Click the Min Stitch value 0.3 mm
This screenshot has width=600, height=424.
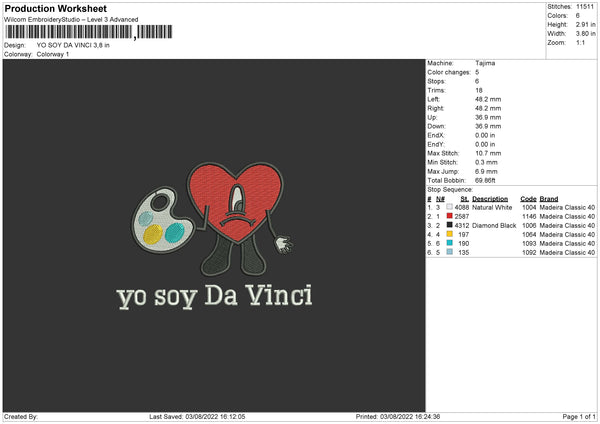point(486,162)
